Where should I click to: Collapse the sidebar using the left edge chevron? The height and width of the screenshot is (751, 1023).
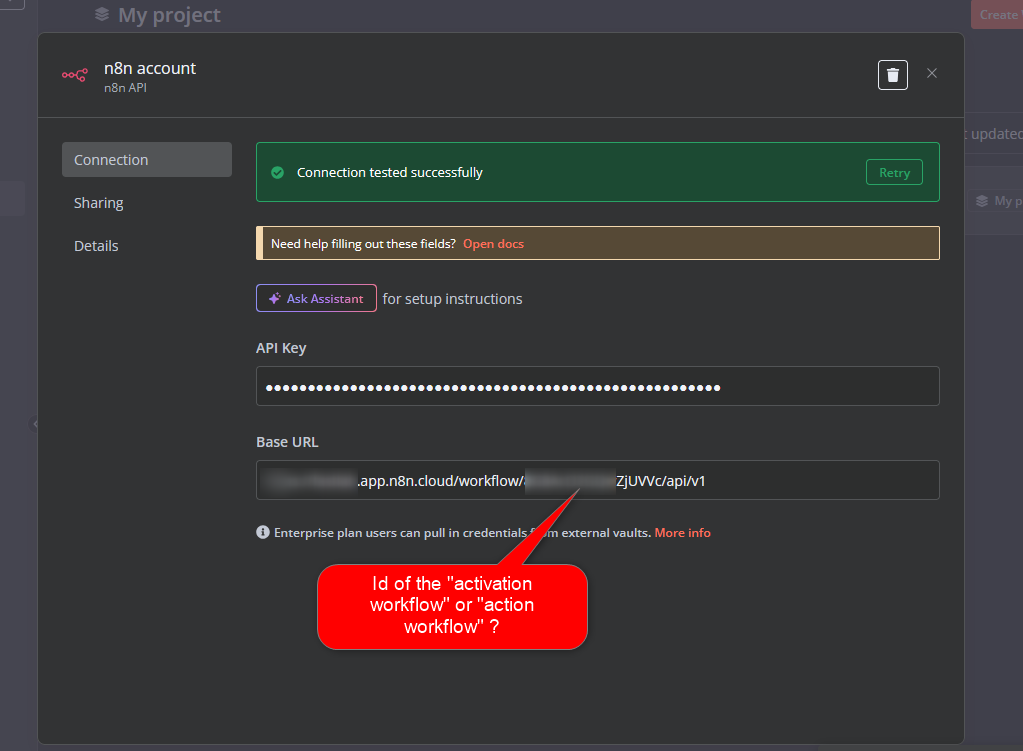click(33, 423)
